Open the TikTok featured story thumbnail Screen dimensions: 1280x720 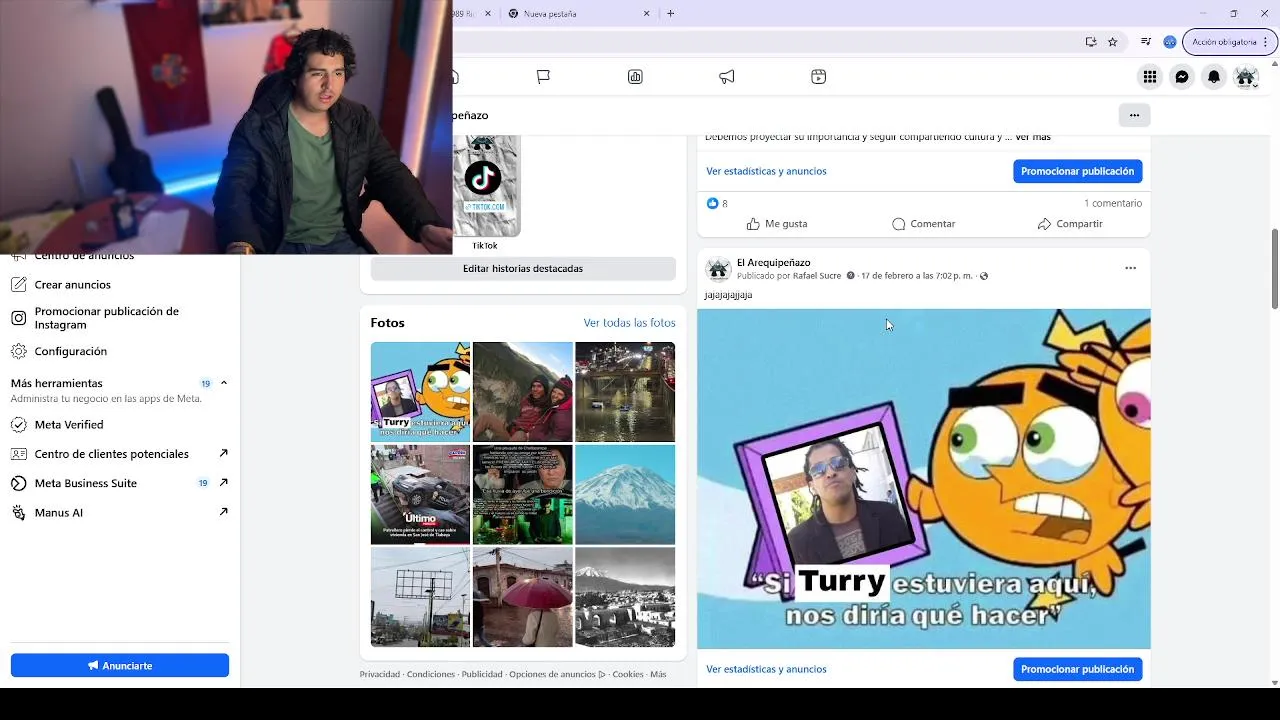(486, 186)
